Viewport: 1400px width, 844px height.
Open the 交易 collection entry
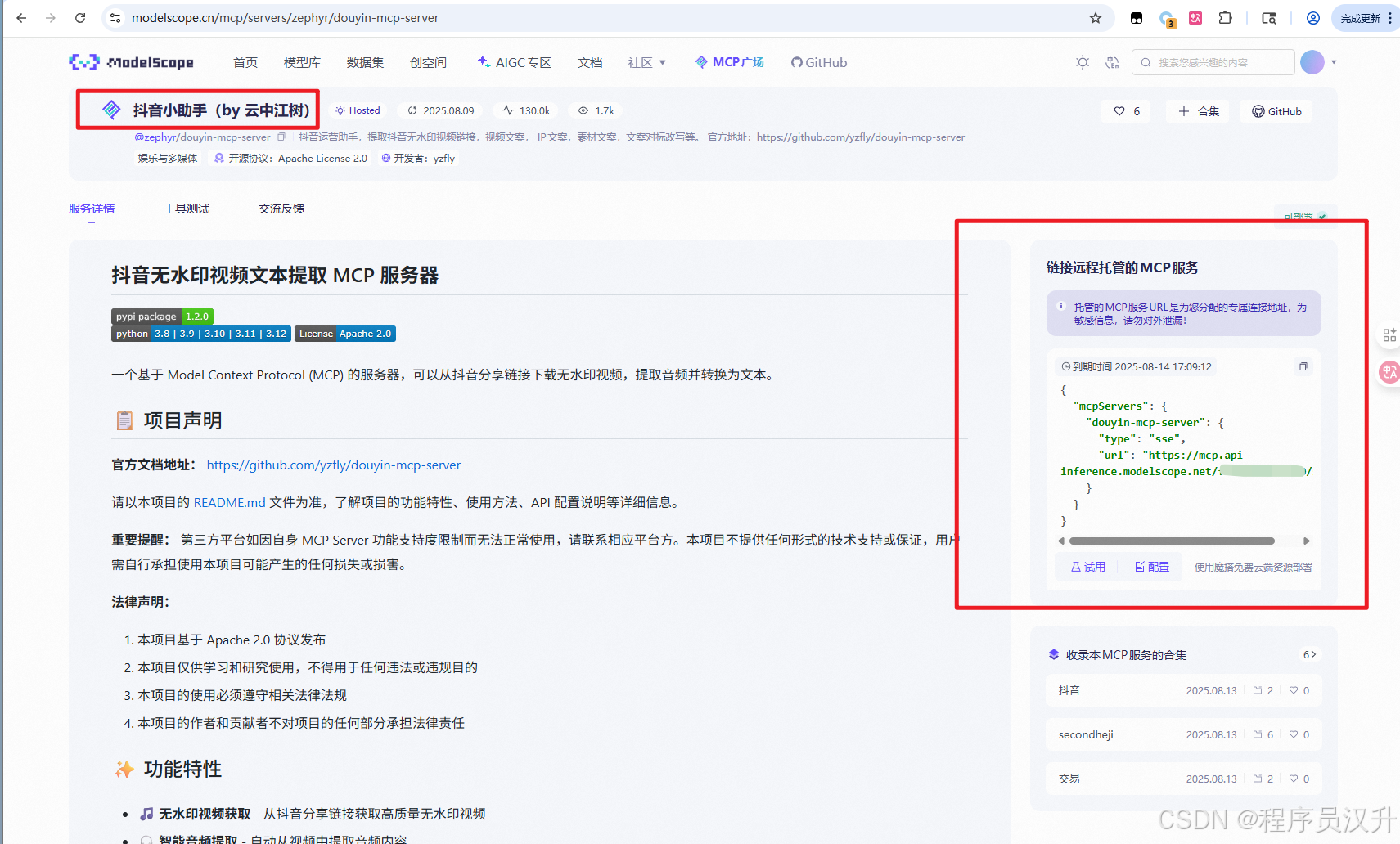click(x=1183, y=779)
